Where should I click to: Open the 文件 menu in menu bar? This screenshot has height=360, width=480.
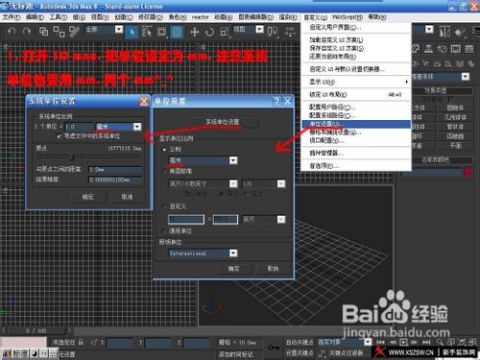coord(11,17)
